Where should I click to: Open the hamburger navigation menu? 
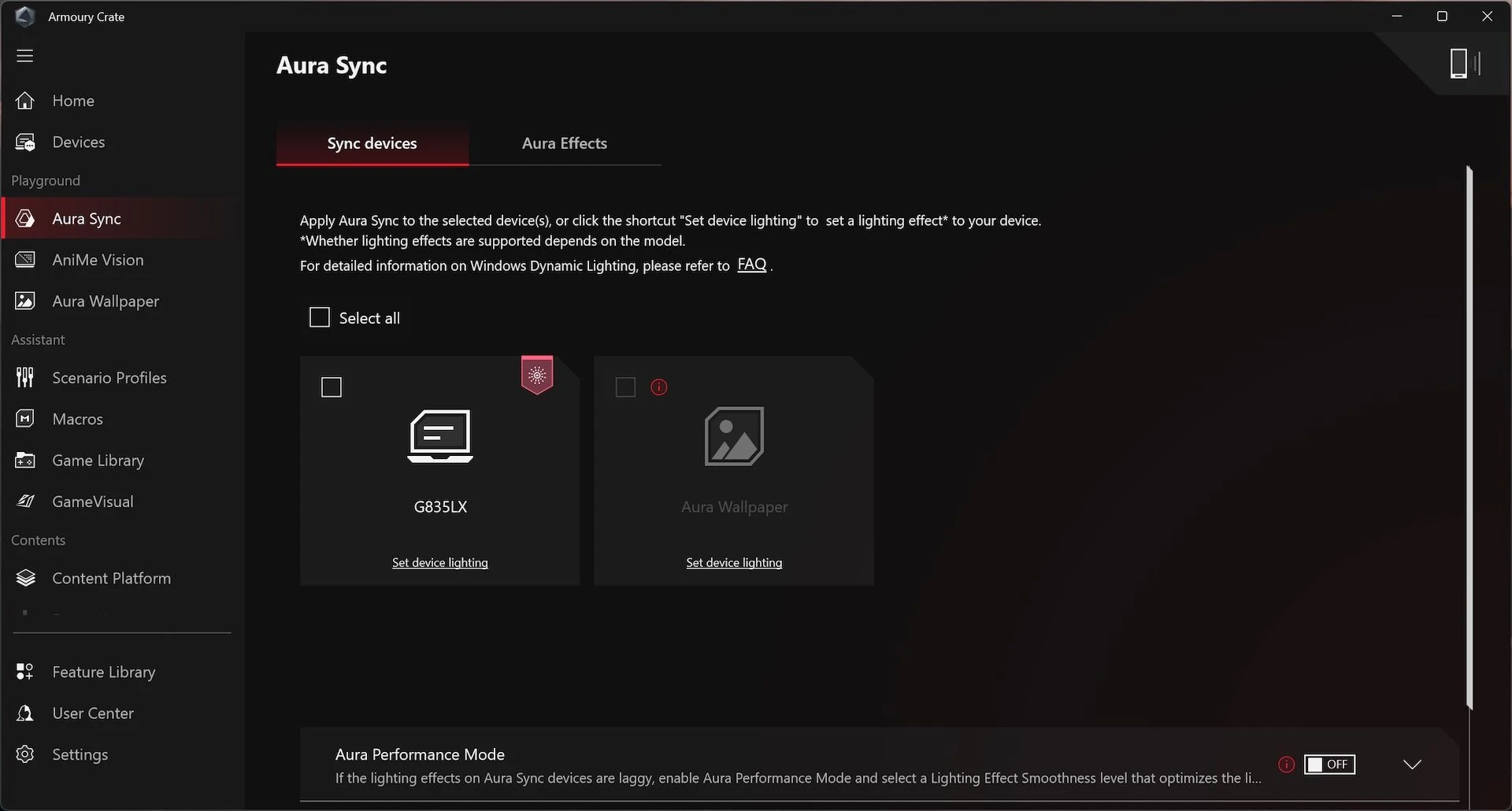[x=25, y=56]
